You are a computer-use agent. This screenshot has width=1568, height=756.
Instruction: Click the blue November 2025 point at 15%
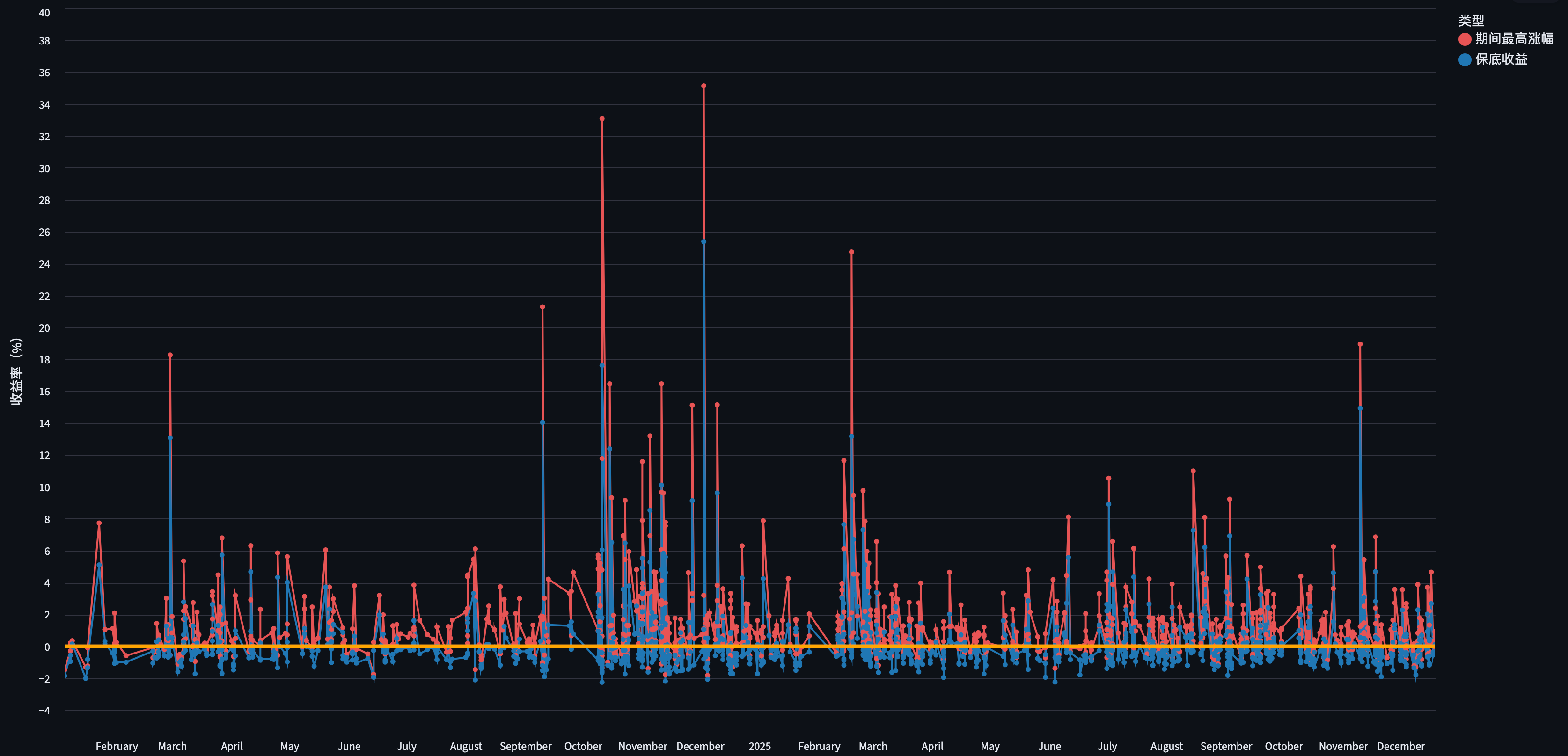tap(1360, 409)
